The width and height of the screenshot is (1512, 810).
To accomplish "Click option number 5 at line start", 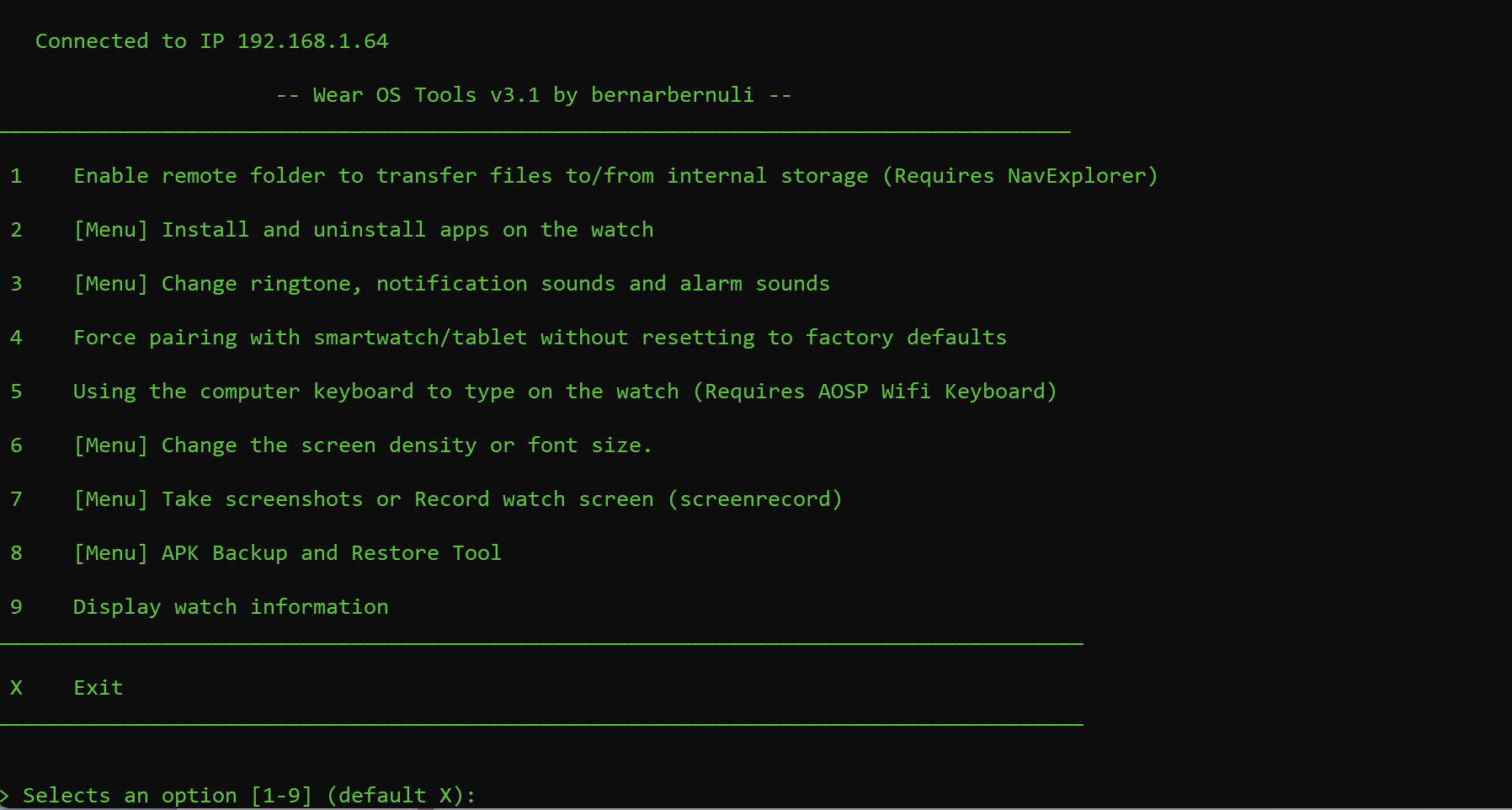I will [16, 392].
